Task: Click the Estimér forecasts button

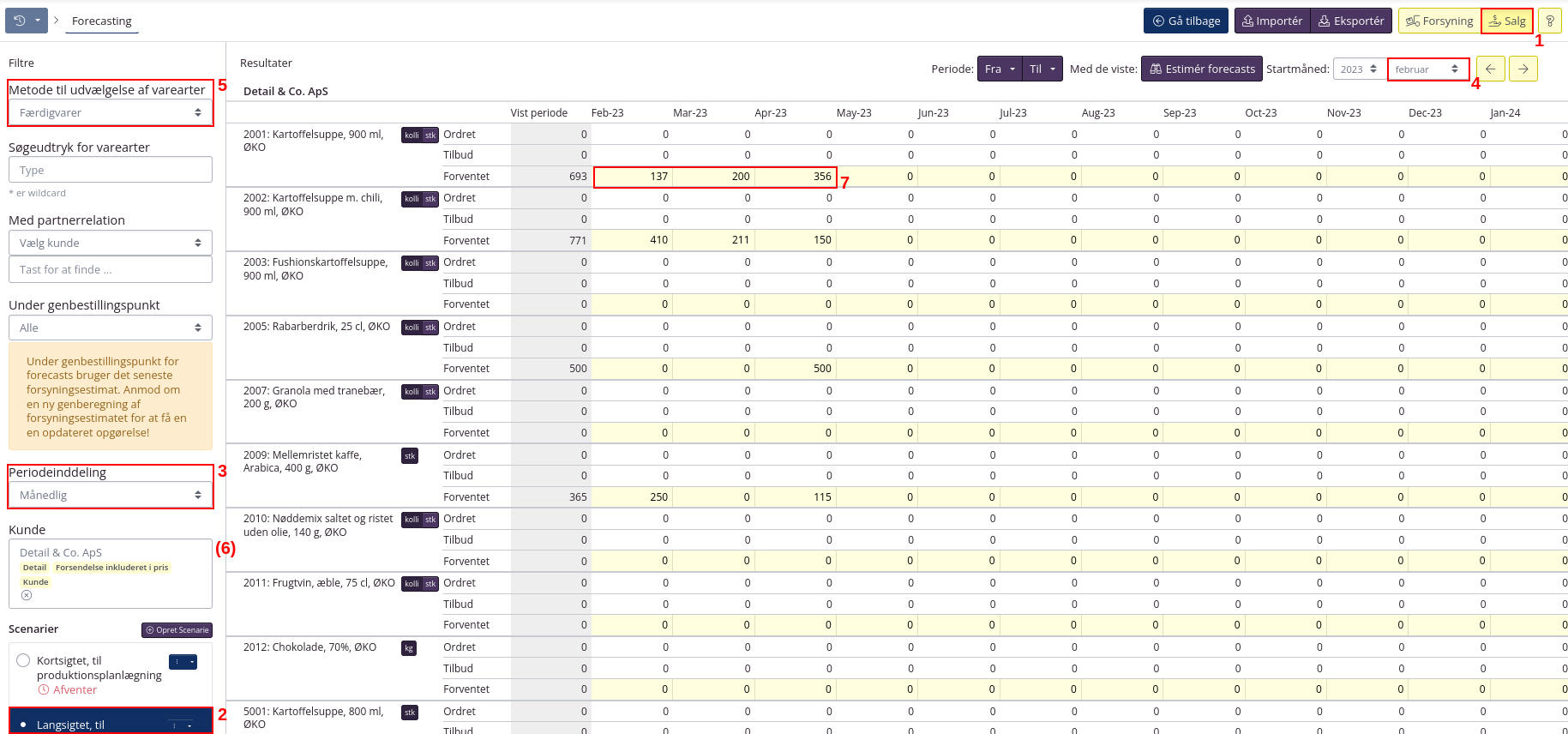Action: click(x=1201, y=69)
